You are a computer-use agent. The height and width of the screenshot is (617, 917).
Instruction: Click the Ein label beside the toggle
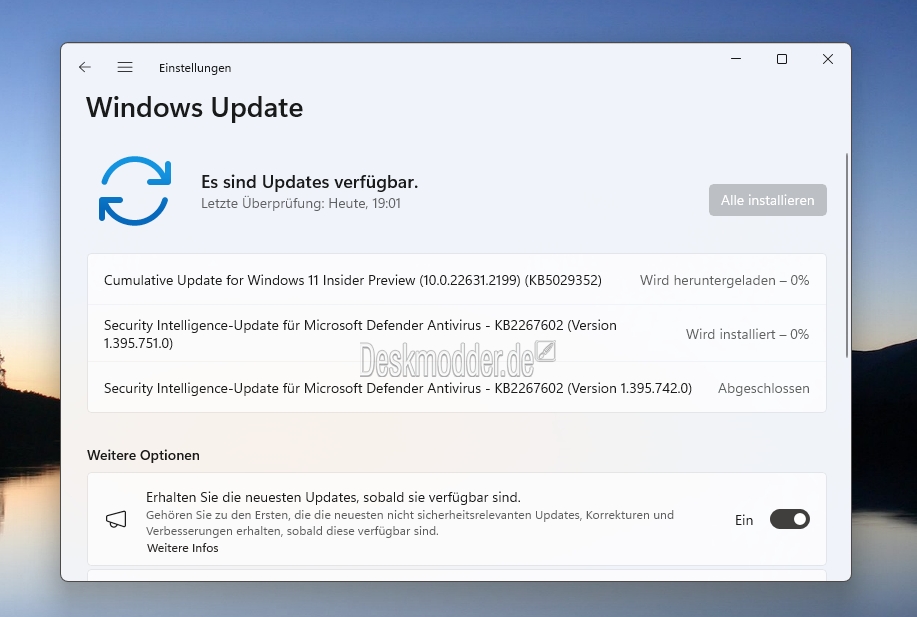point(744,520)
